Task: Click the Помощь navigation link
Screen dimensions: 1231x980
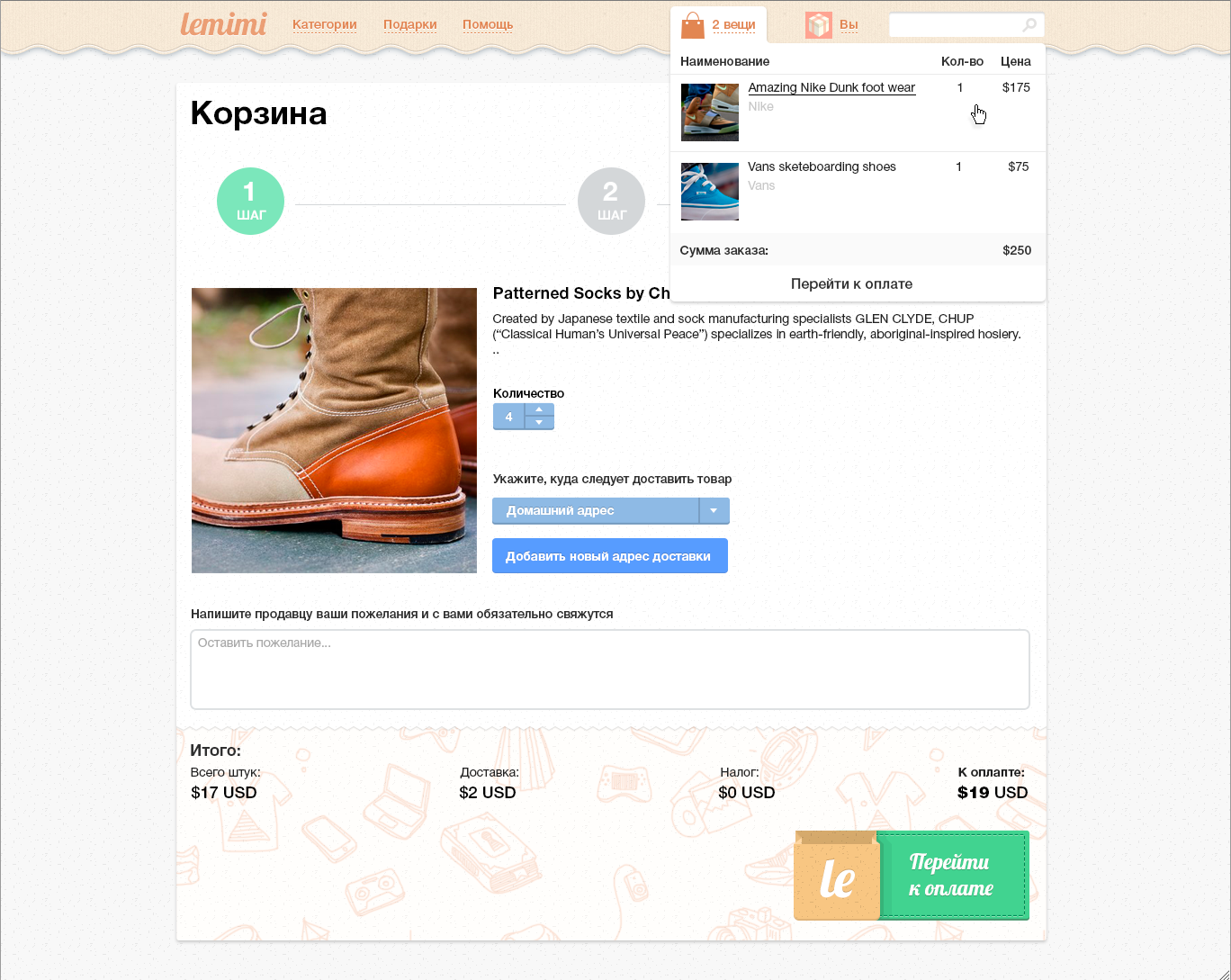Action: pos(487,24)
